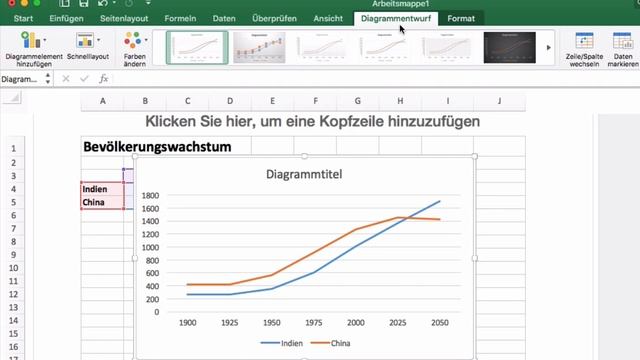Viewport: 640px width, 360px height.
Task: Click the Diagrammtitel chart title
Action: click(x=304, y=174)
